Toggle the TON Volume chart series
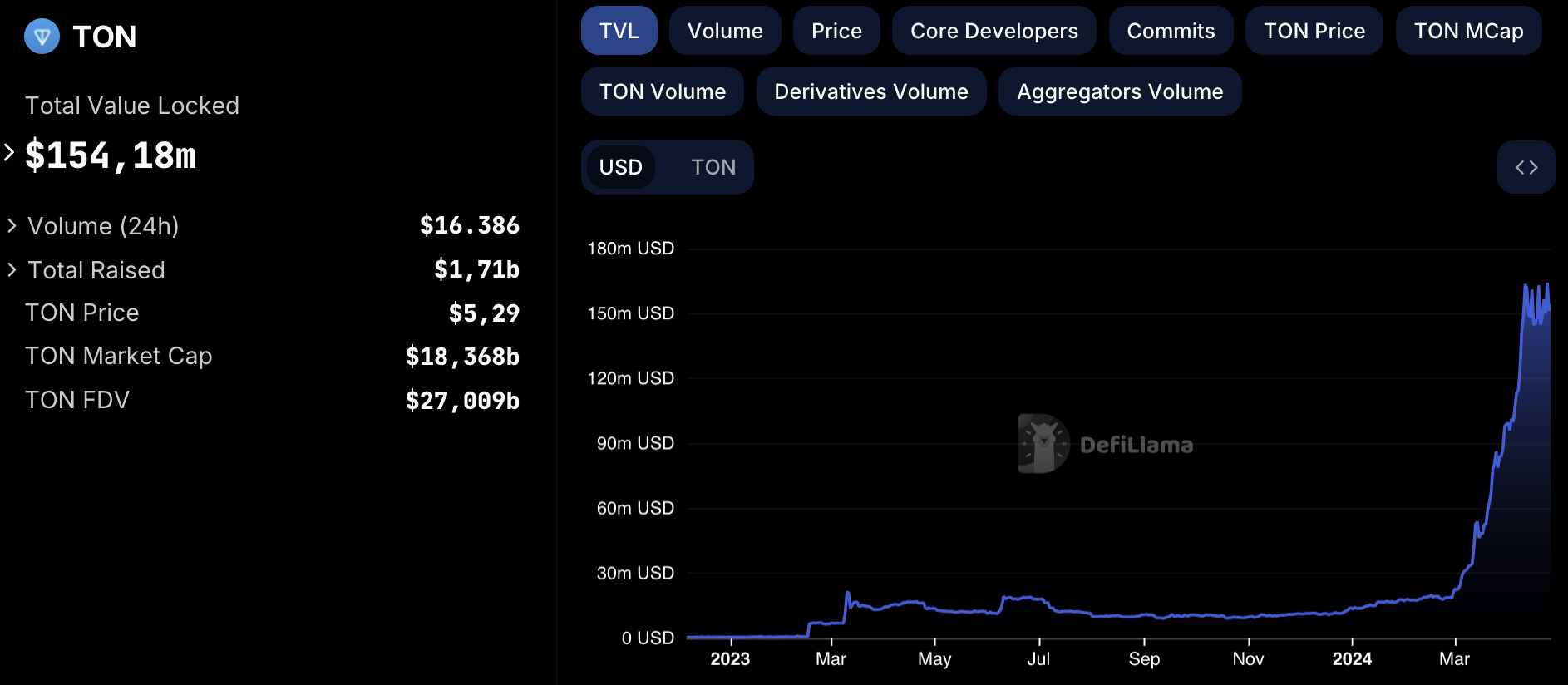This screenshot has width=1568, height=685. click(663, 91)
